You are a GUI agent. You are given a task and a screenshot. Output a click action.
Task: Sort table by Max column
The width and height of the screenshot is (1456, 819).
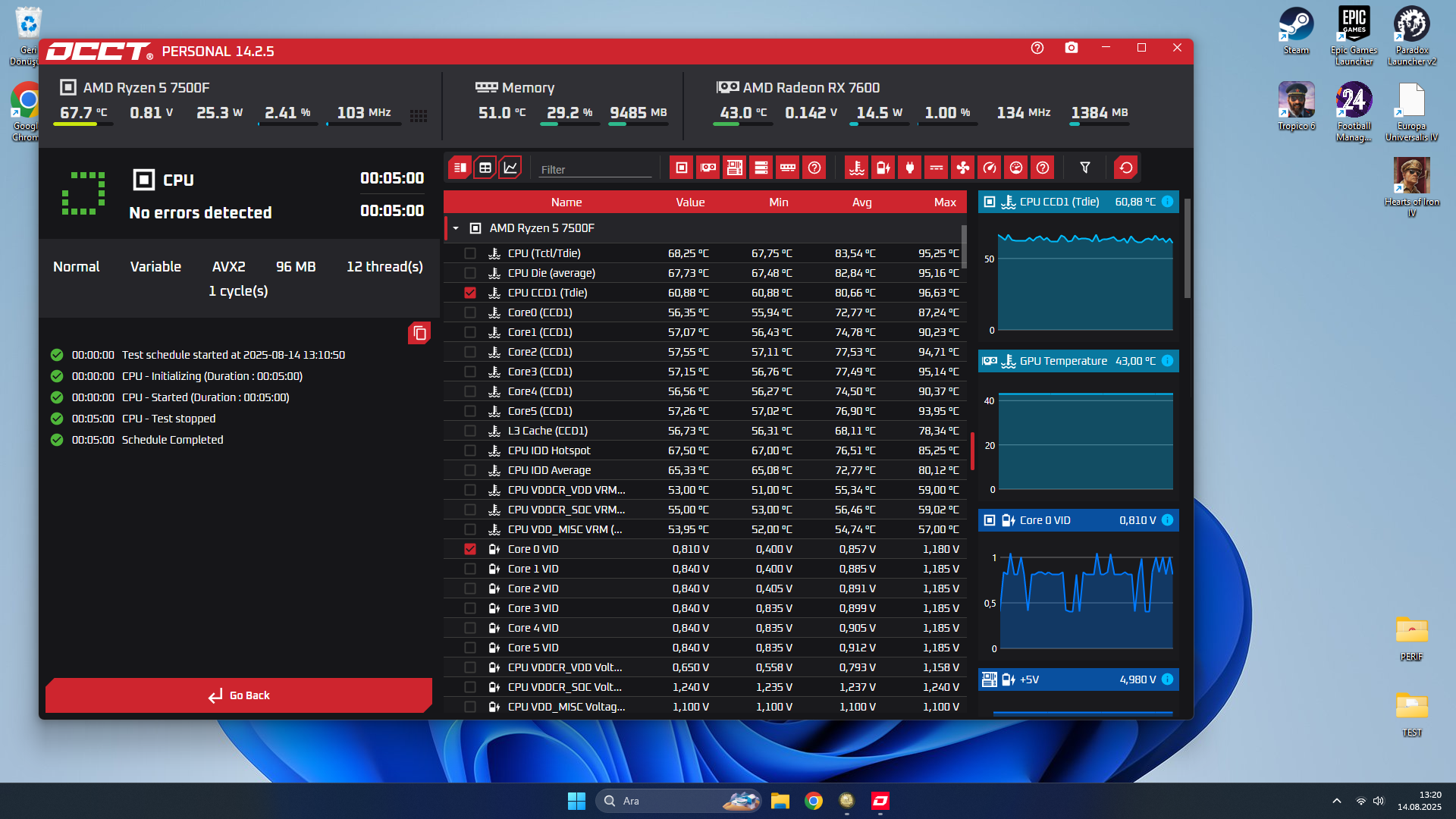(945, 202)
